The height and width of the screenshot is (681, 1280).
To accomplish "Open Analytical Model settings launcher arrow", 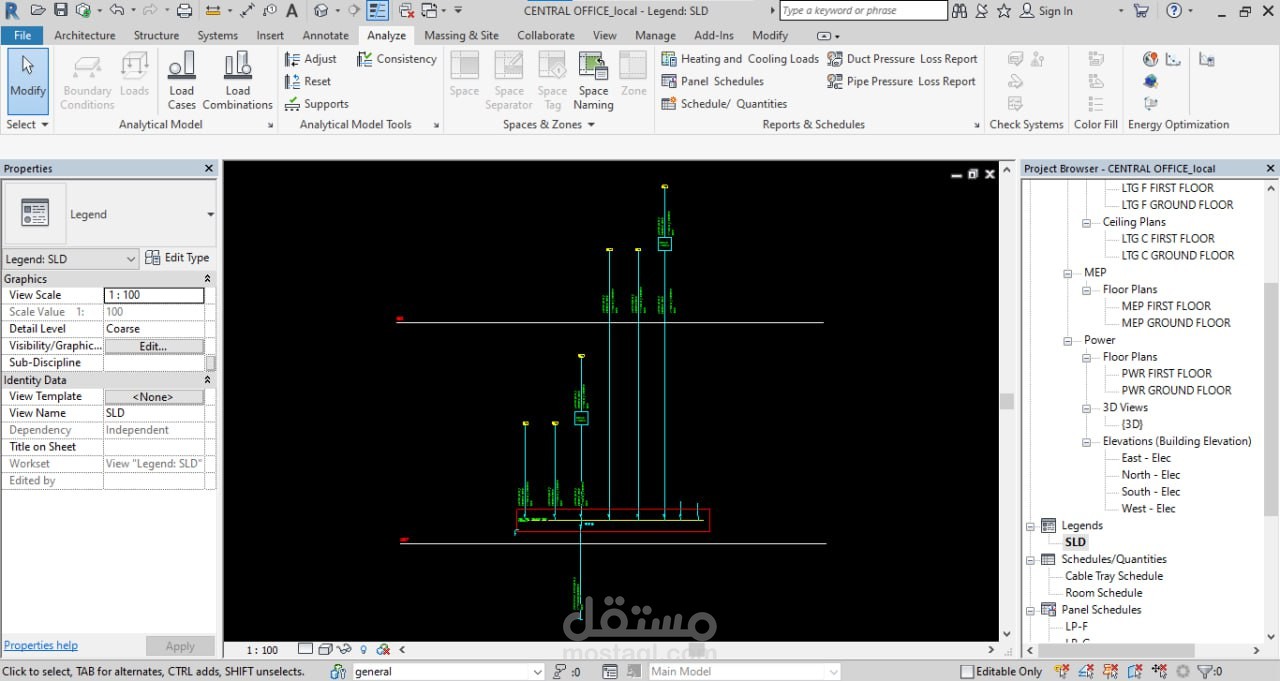I will point(270,126).
